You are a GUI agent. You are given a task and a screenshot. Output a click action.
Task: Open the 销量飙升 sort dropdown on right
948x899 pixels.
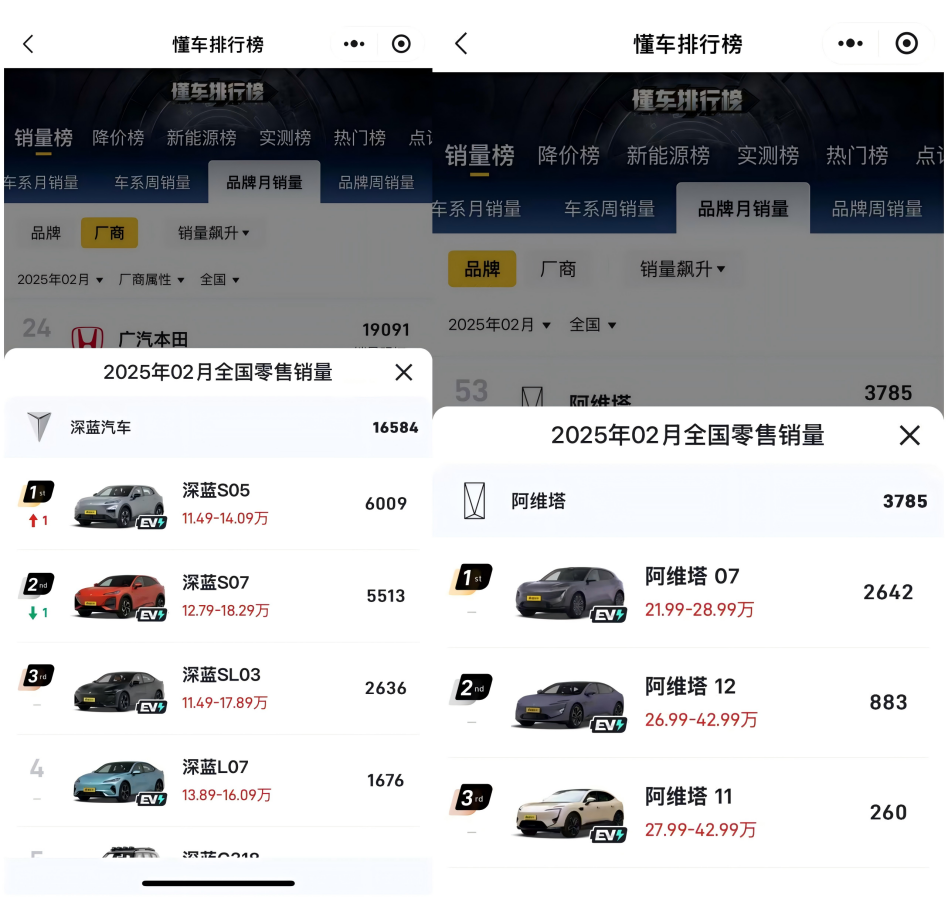click(x=683, y=269)
